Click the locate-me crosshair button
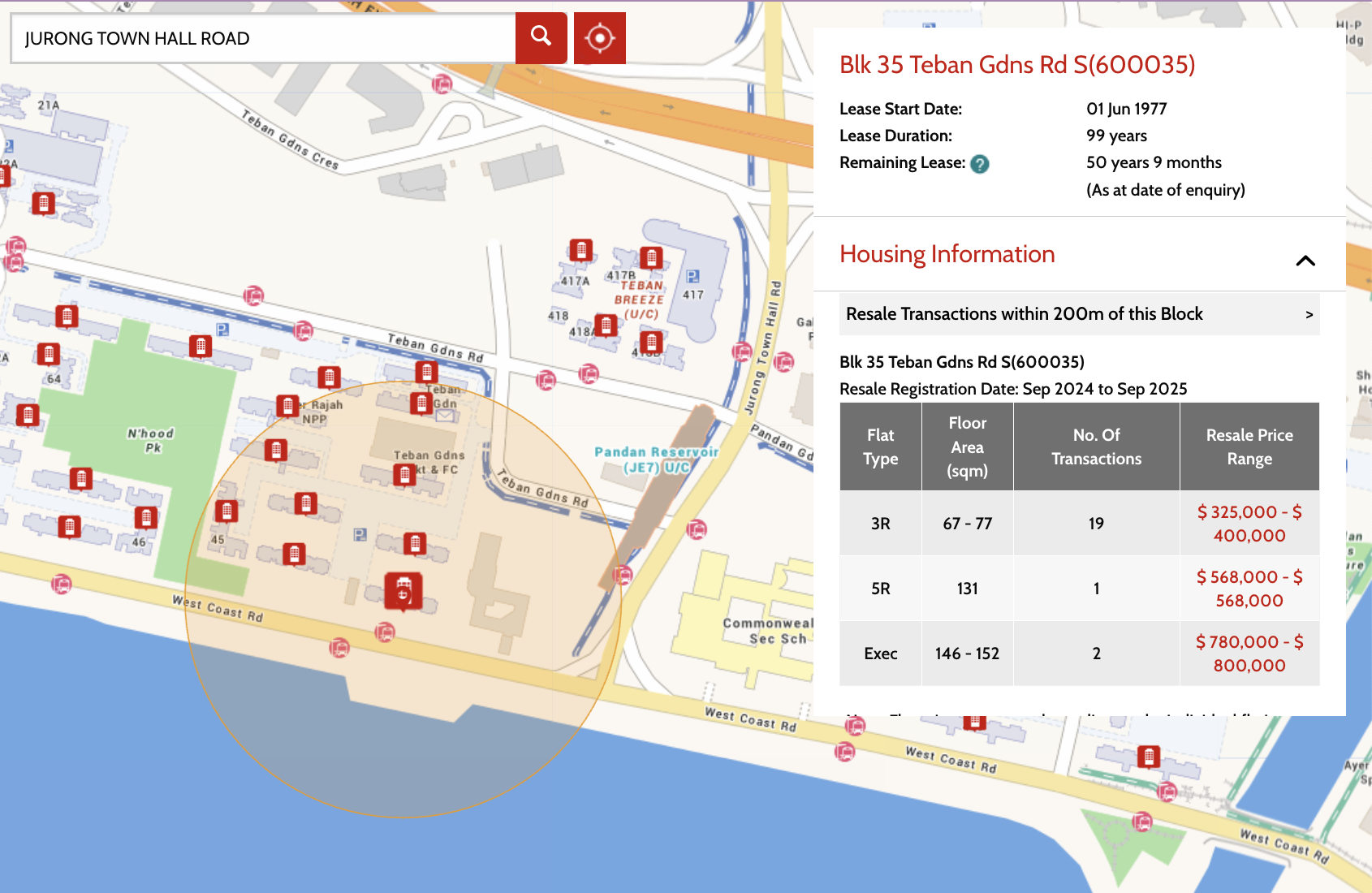The height and width of the screenshot is (893, 1372). coord(600,37)
